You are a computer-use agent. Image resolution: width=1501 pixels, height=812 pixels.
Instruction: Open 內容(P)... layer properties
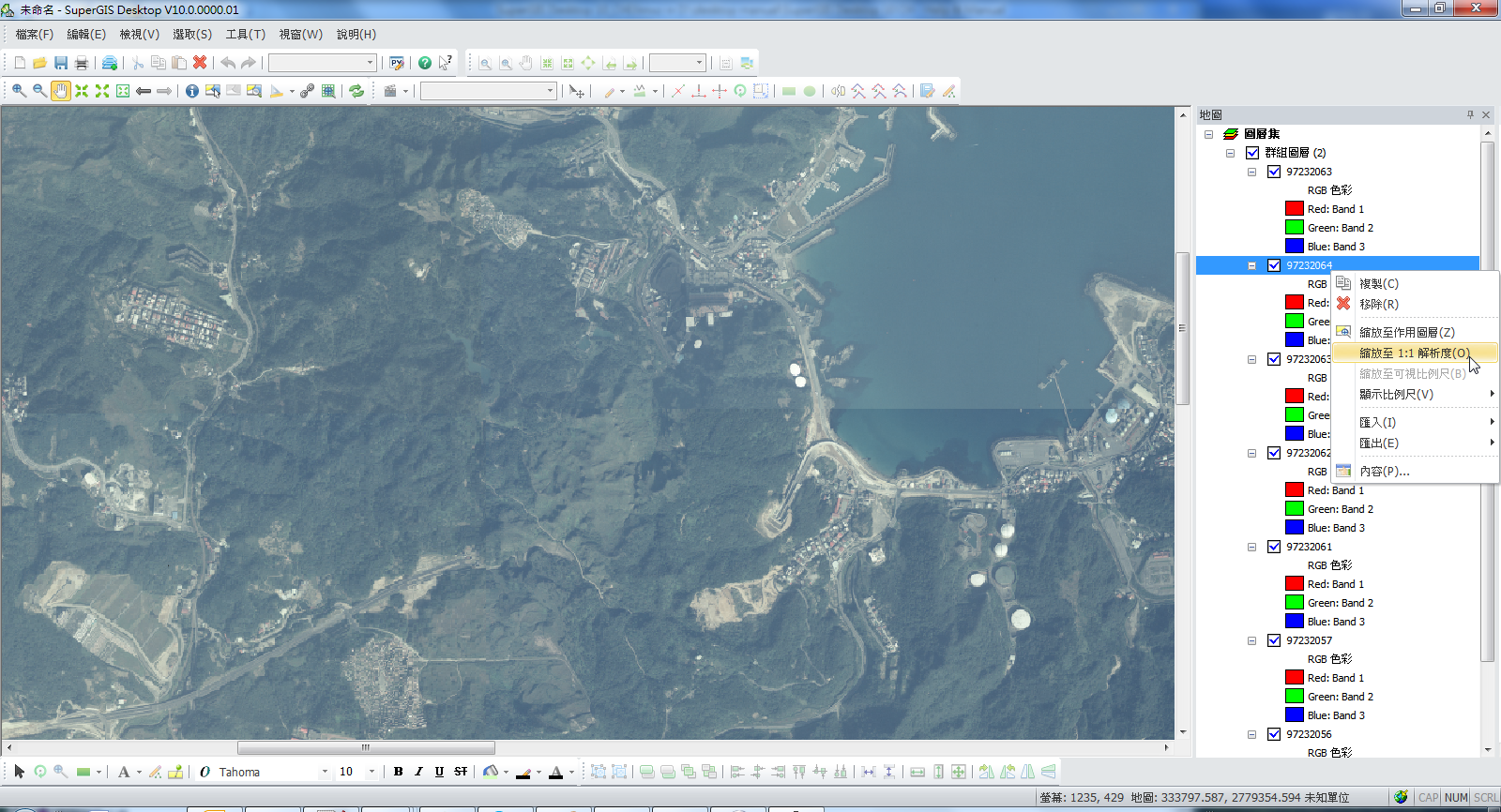[1384, 471]
